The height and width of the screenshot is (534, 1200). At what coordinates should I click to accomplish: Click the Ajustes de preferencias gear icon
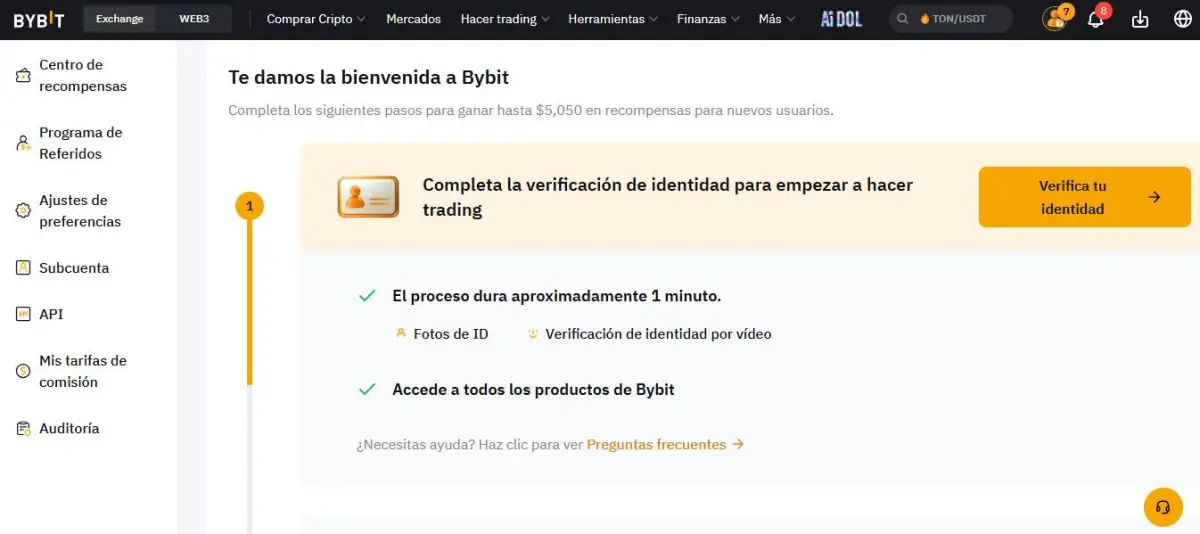tap(23, 211)
